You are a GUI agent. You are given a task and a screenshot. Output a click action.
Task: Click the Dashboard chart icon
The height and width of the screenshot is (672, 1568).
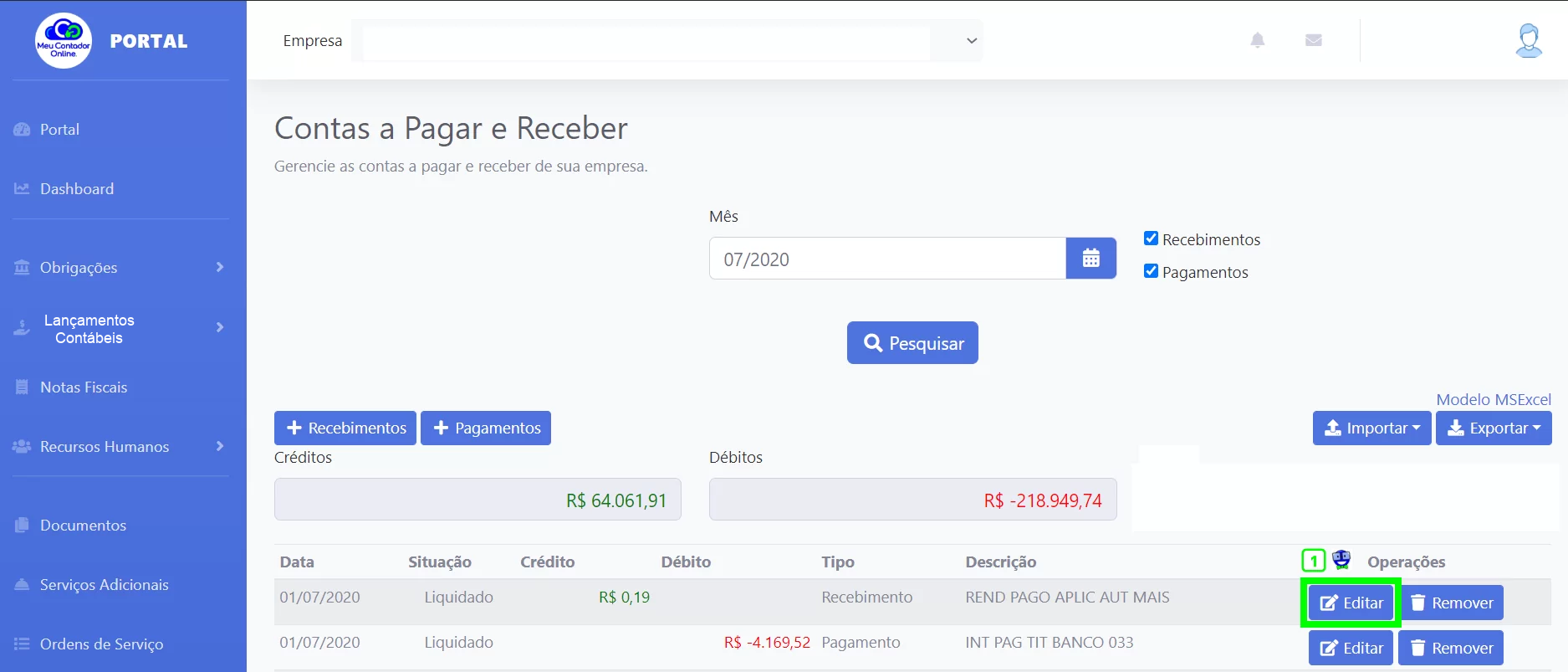22,189
